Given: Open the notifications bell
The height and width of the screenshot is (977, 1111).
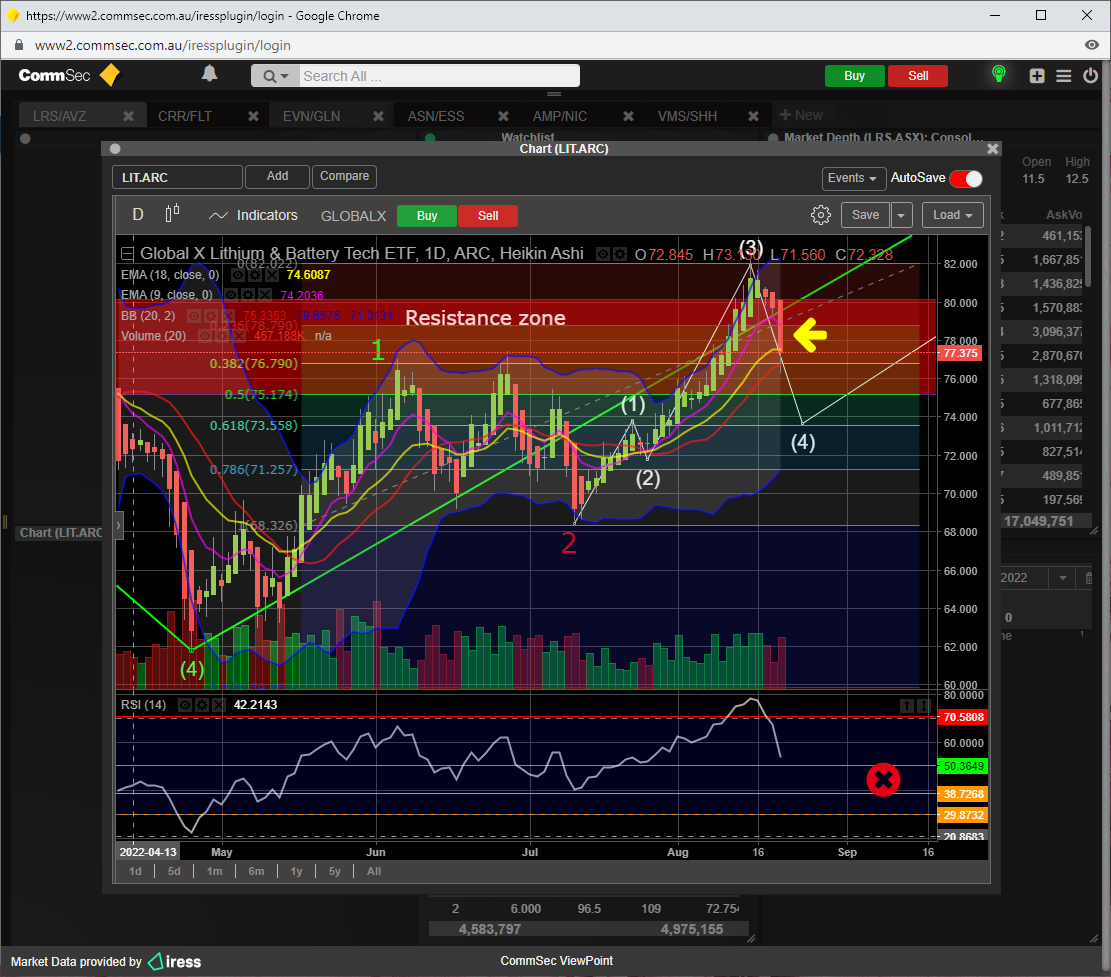Looking at the screenshot, I should tap(210, 74).
